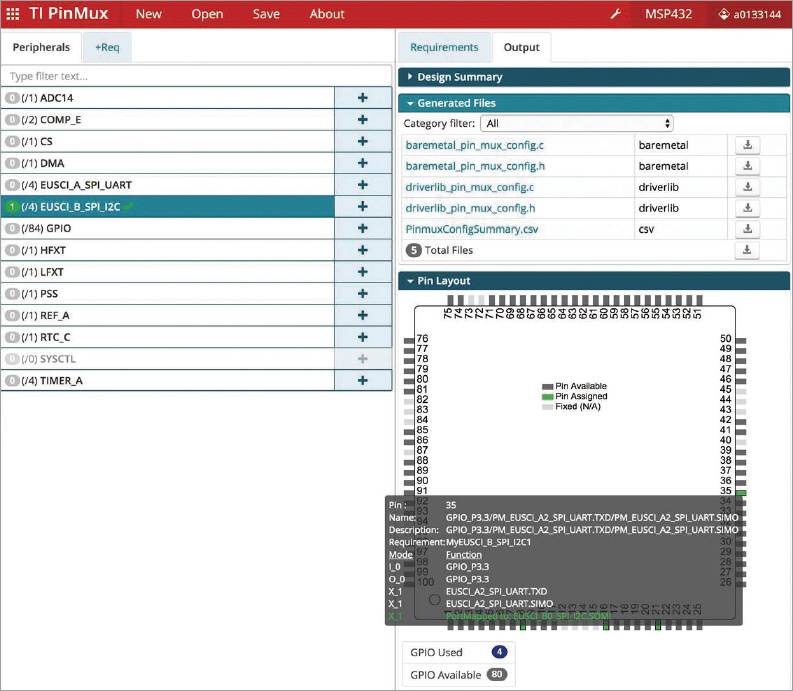
Task: Add a TIMER_A instance with plus icon
Action: click(x=362, y=380)
